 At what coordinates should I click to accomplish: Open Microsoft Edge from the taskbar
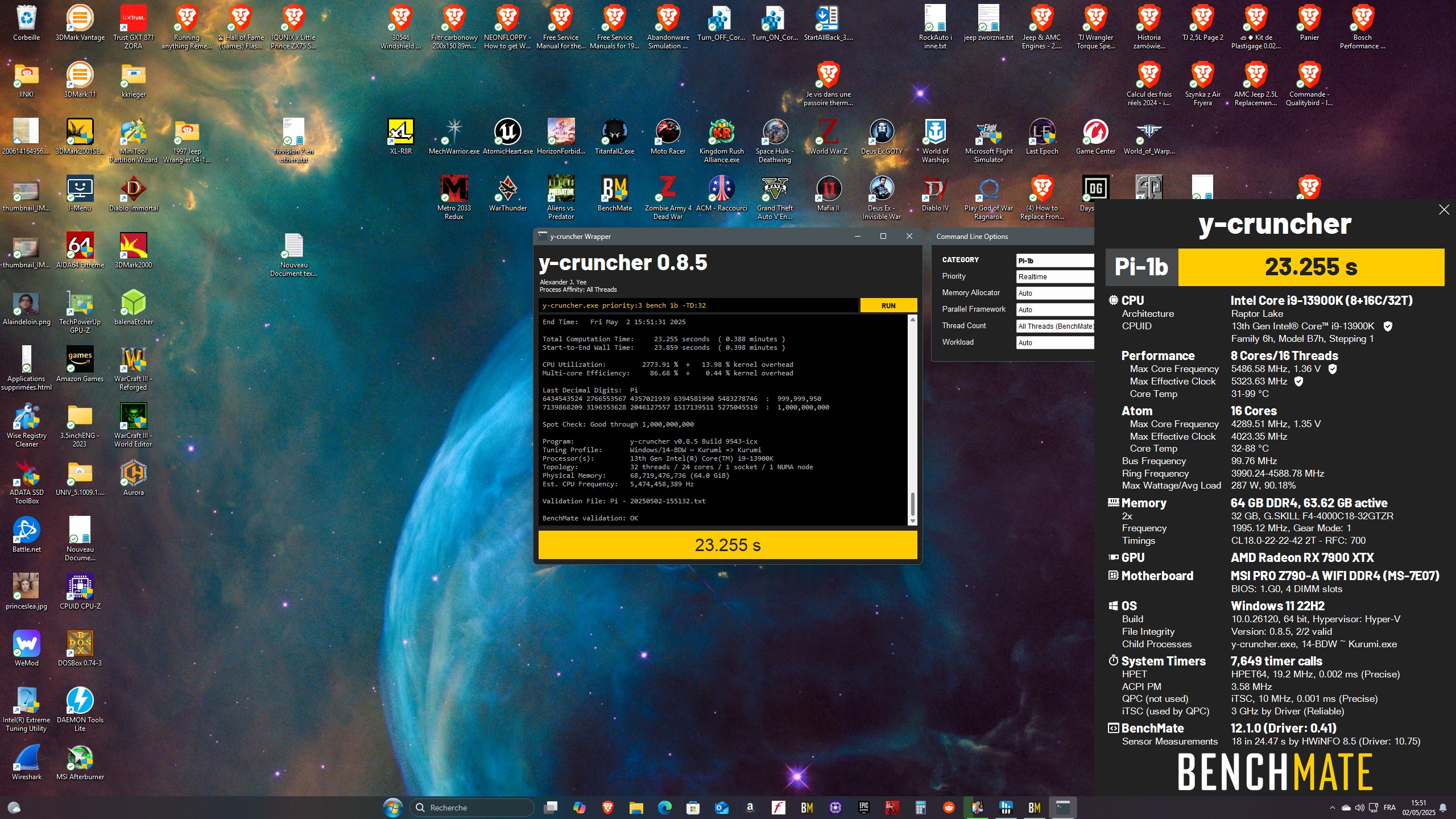click(664, 808)
